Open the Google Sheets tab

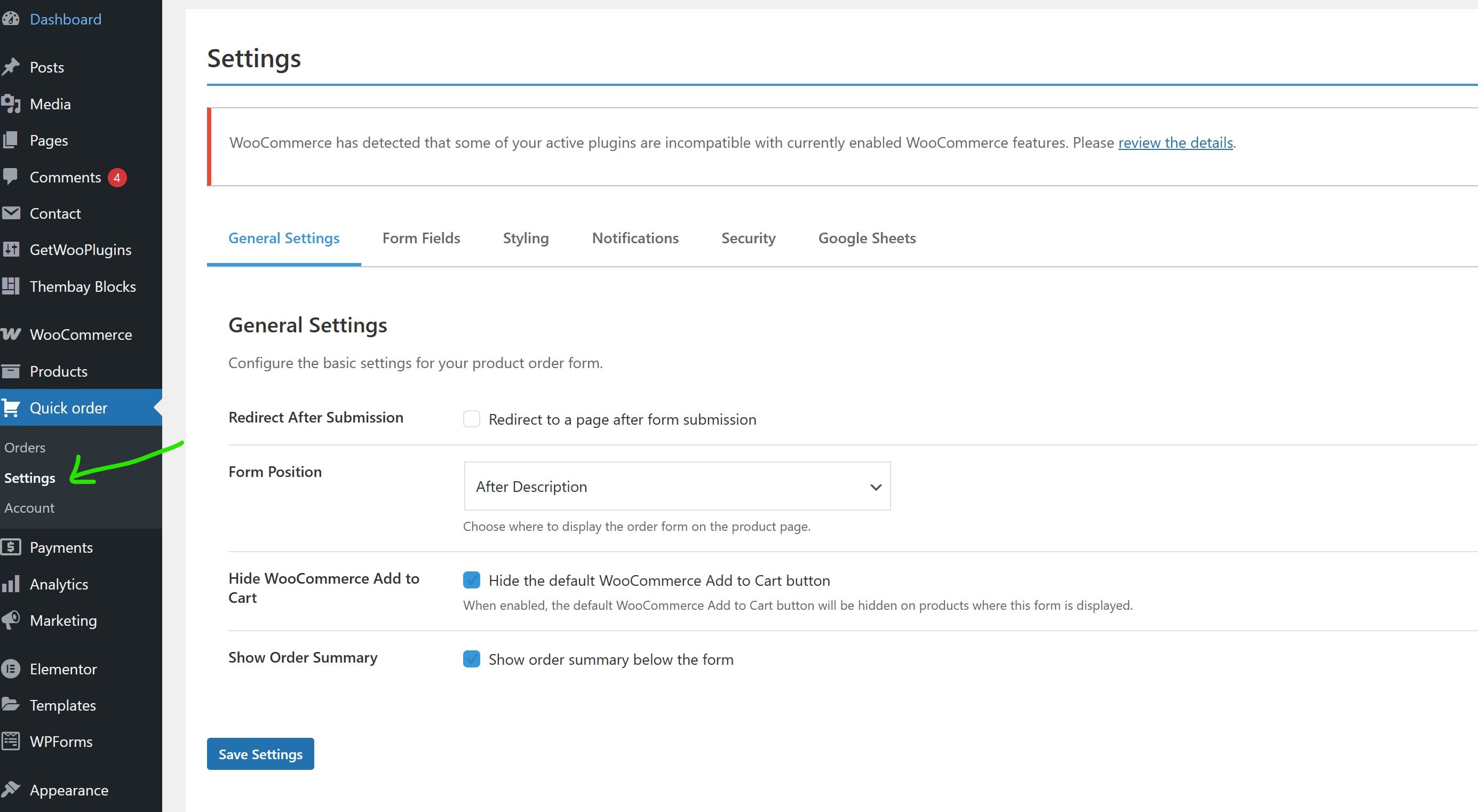867,238
